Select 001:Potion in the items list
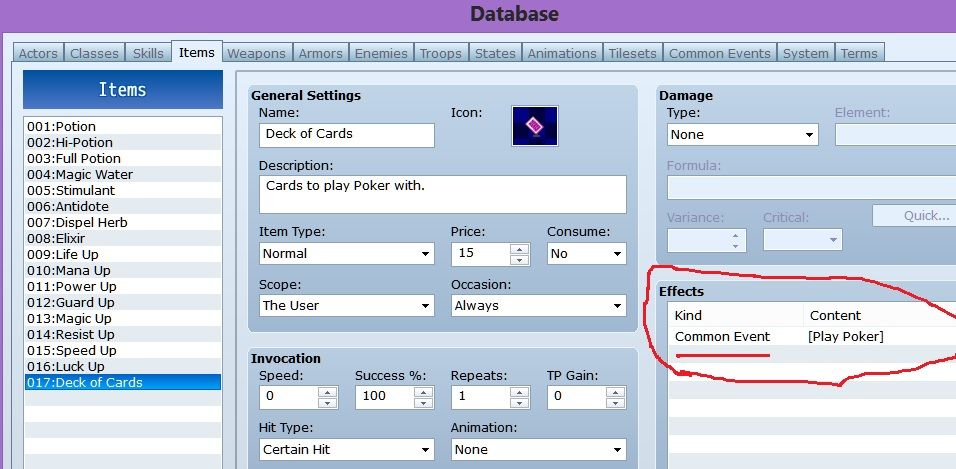The height and width of the screenshot is (469, 956). pos(122,126)
